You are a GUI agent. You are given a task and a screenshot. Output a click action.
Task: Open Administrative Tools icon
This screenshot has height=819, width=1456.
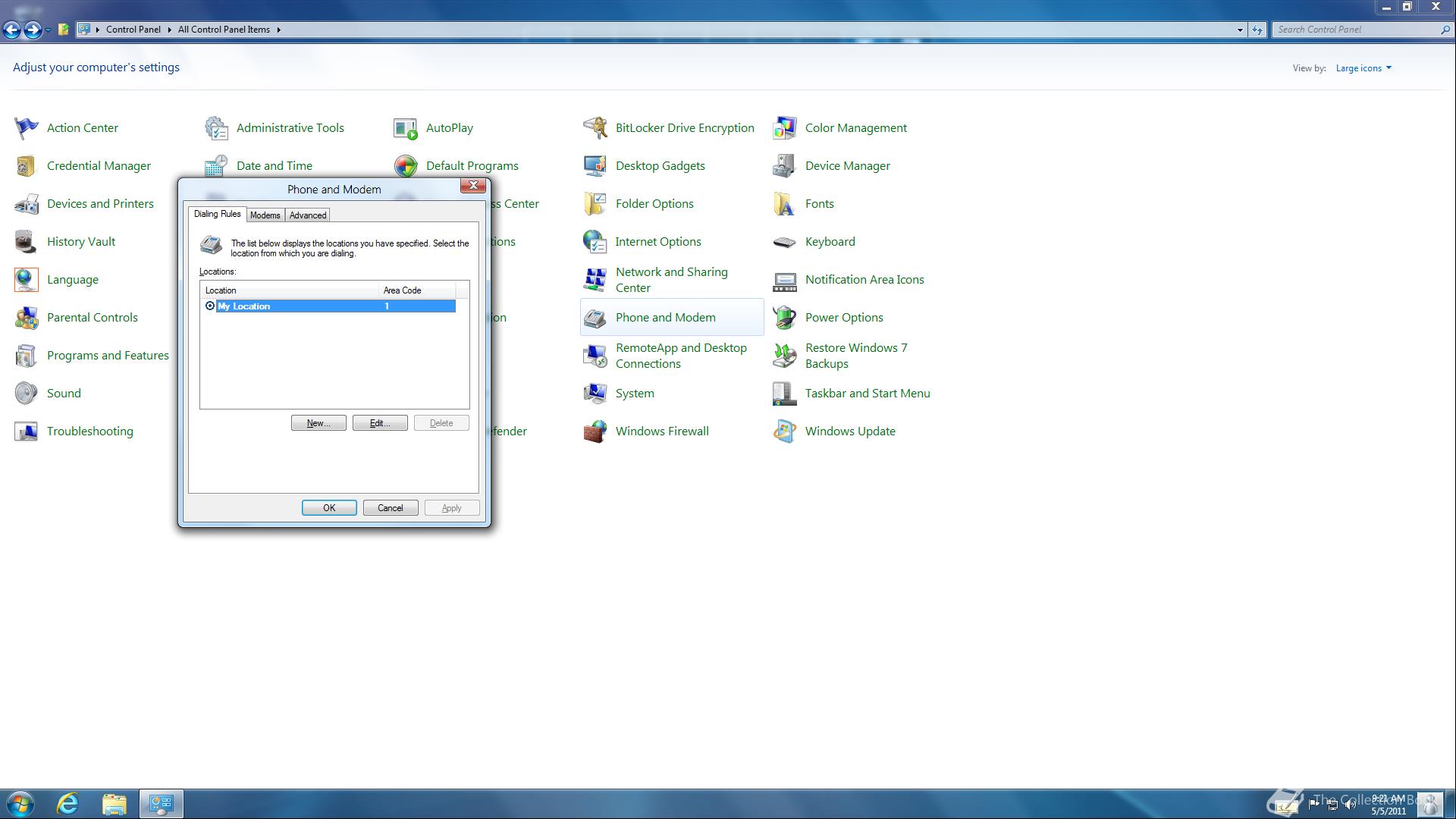pos(216,128)
